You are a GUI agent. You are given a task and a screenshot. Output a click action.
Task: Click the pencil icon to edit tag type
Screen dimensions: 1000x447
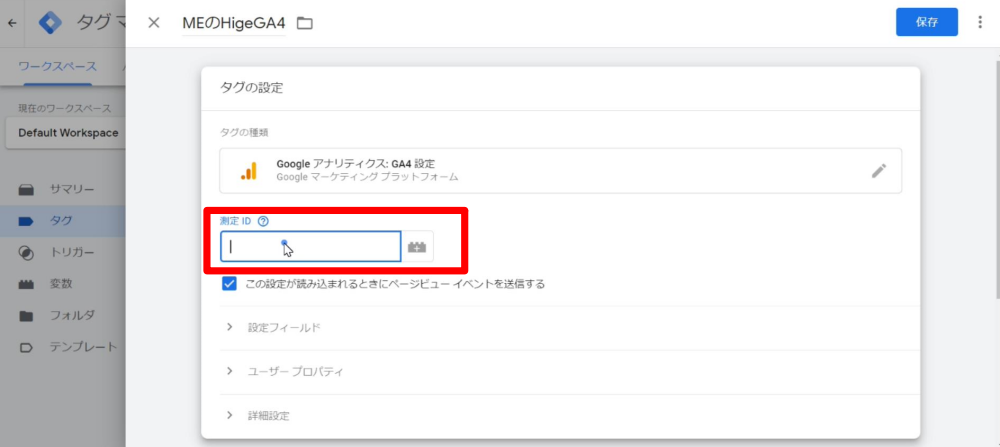coord(879,171)
